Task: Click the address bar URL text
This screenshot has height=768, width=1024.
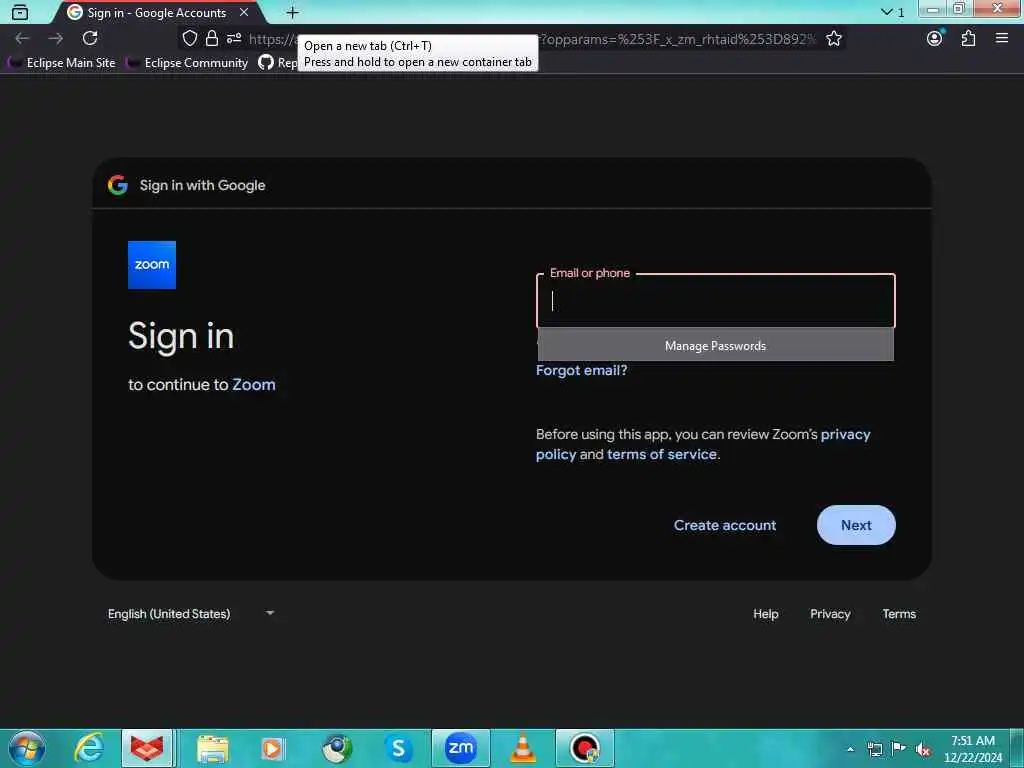Action: point(532,39)
